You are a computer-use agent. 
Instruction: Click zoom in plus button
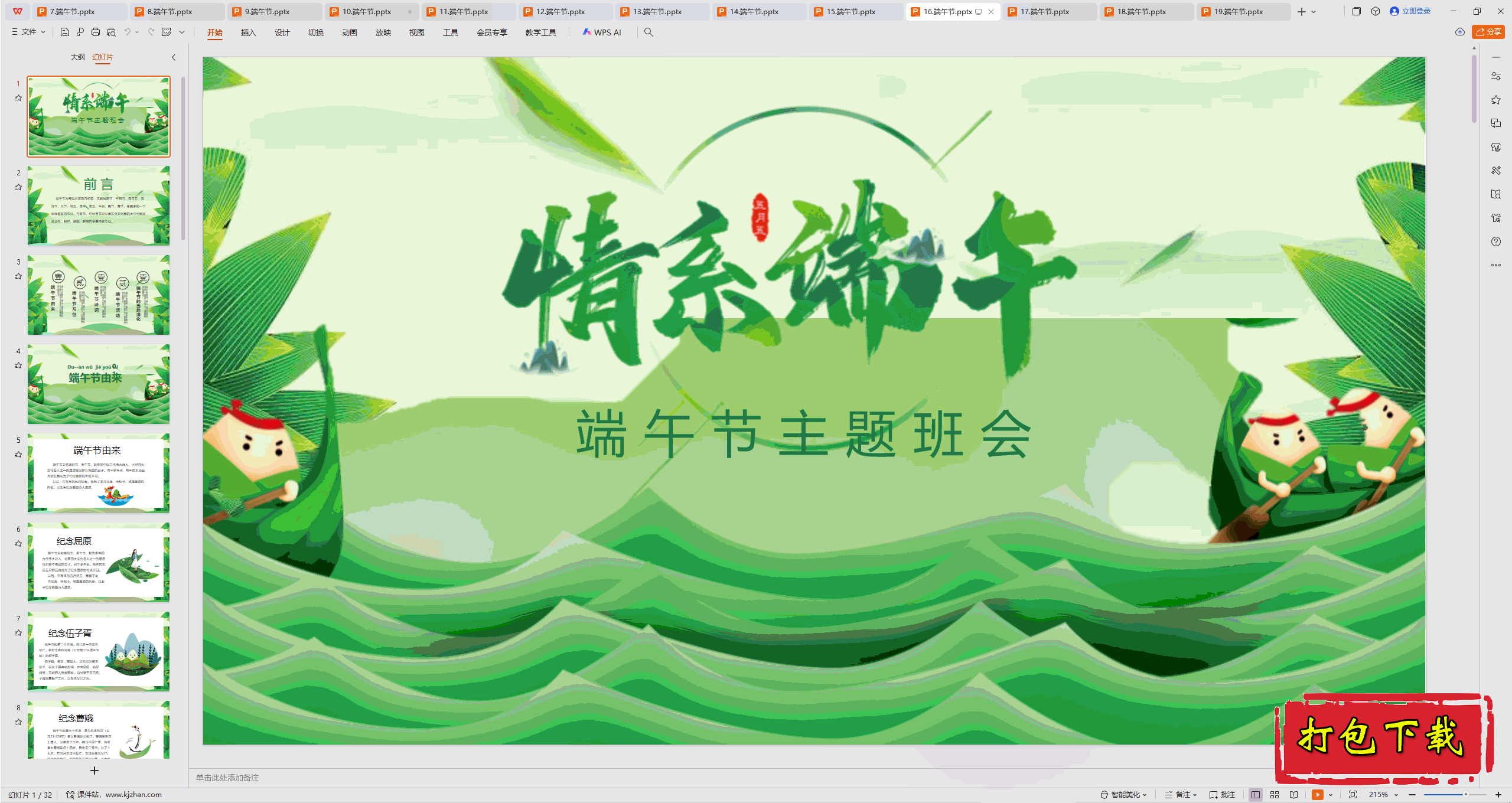tap(1498, 795)
